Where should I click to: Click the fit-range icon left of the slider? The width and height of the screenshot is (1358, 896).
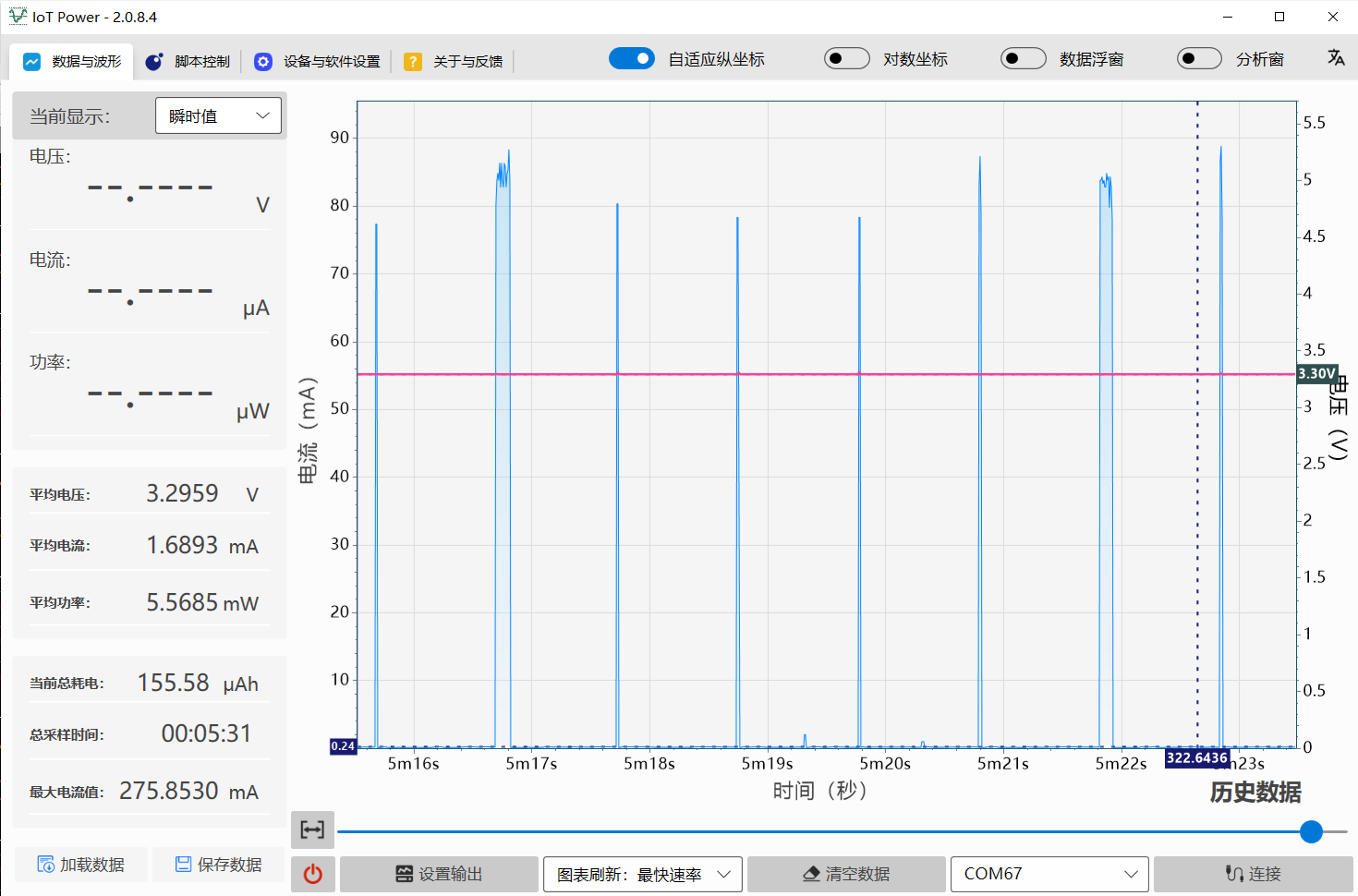click(312, 829)
